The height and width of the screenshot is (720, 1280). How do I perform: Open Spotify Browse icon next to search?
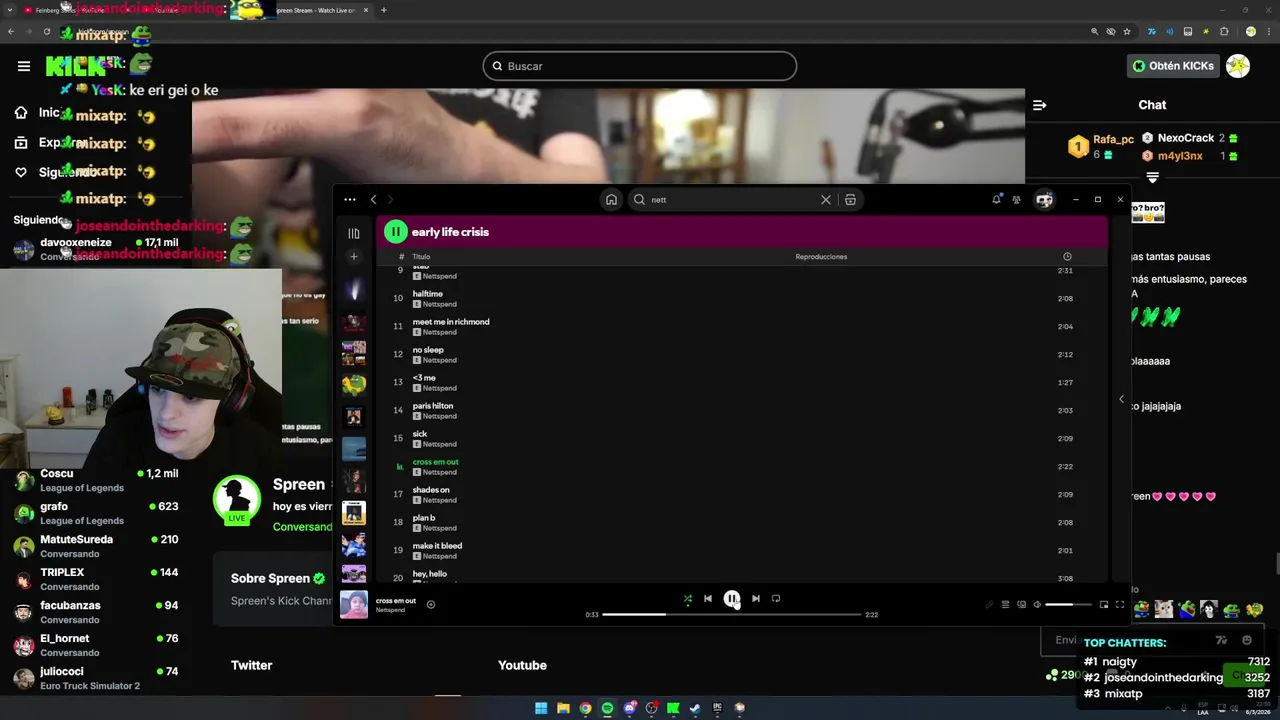point(850,200)
